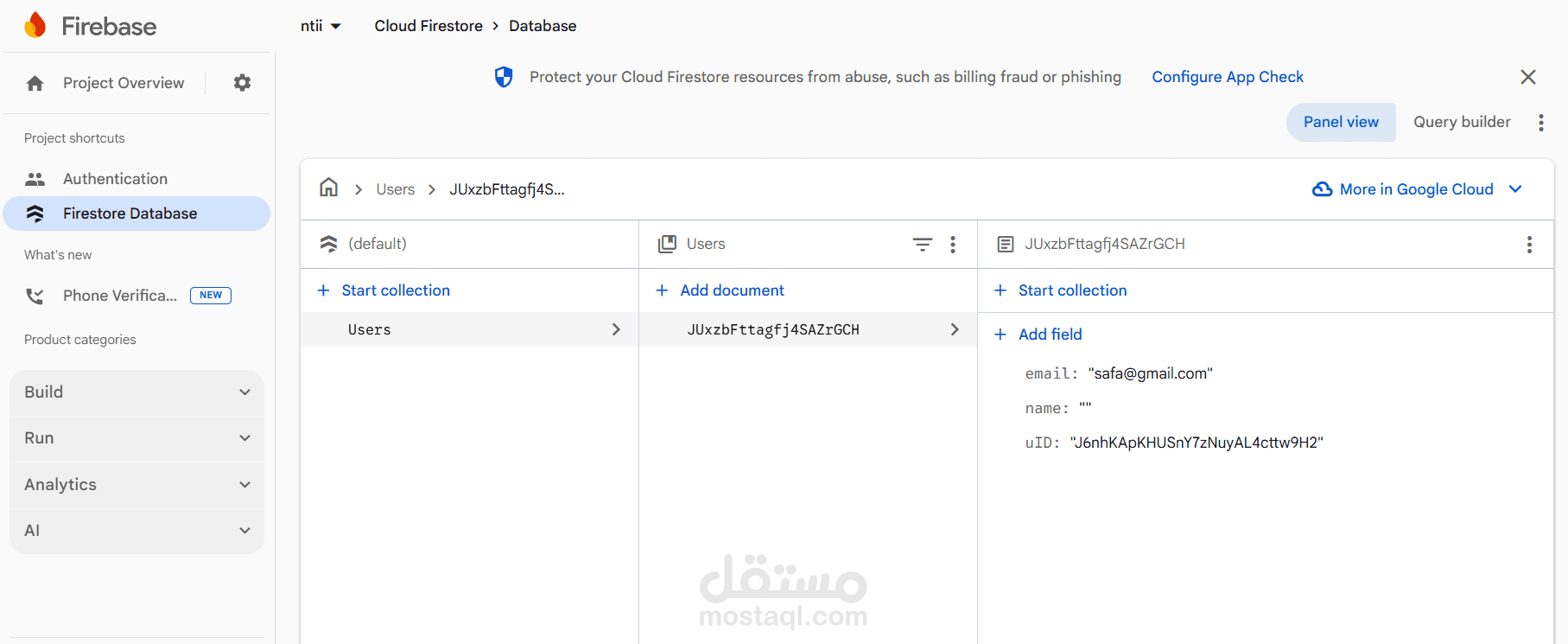Viewport: 1568px width, 644px height.
Task: Expand the Build category
Action: pyautogui.click(x=136, y=392)
